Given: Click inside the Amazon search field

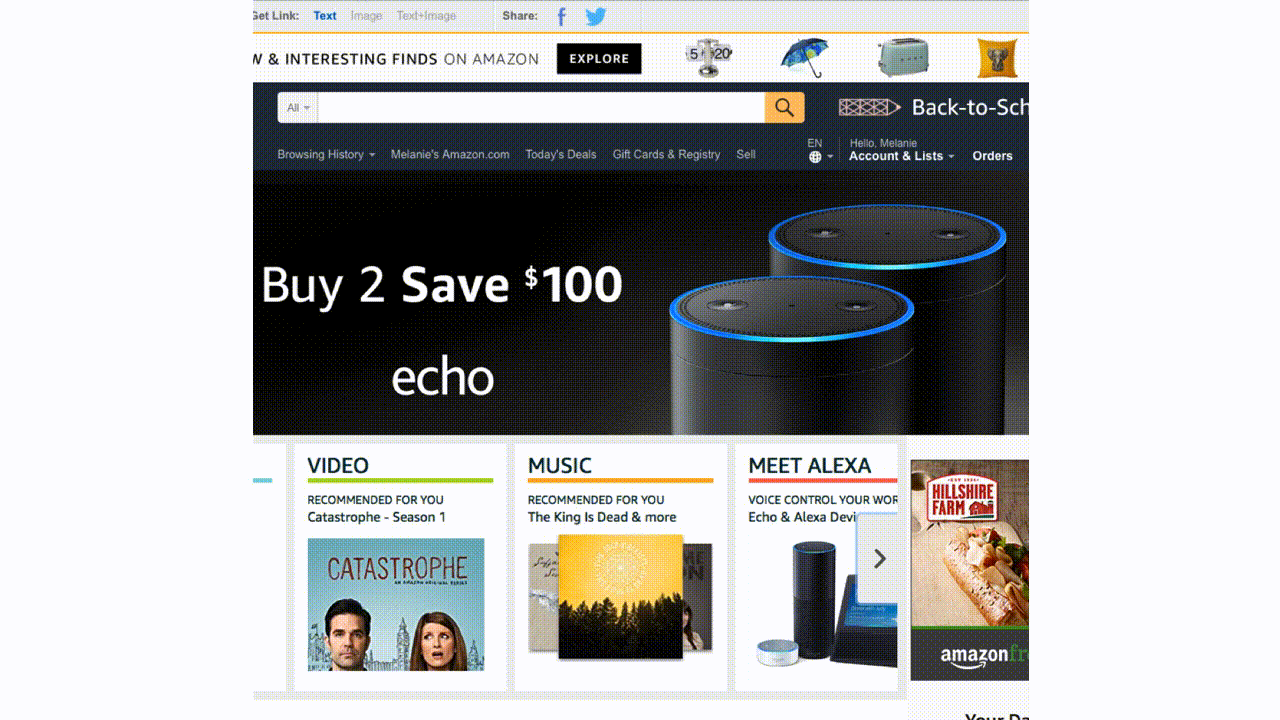Looking at the screenshot, I should coord(541,108).
